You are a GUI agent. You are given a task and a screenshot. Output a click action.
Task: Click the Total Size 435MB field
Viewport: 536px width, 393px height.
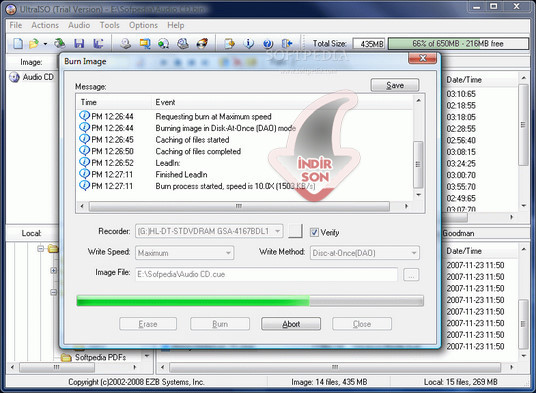[369, 44]
